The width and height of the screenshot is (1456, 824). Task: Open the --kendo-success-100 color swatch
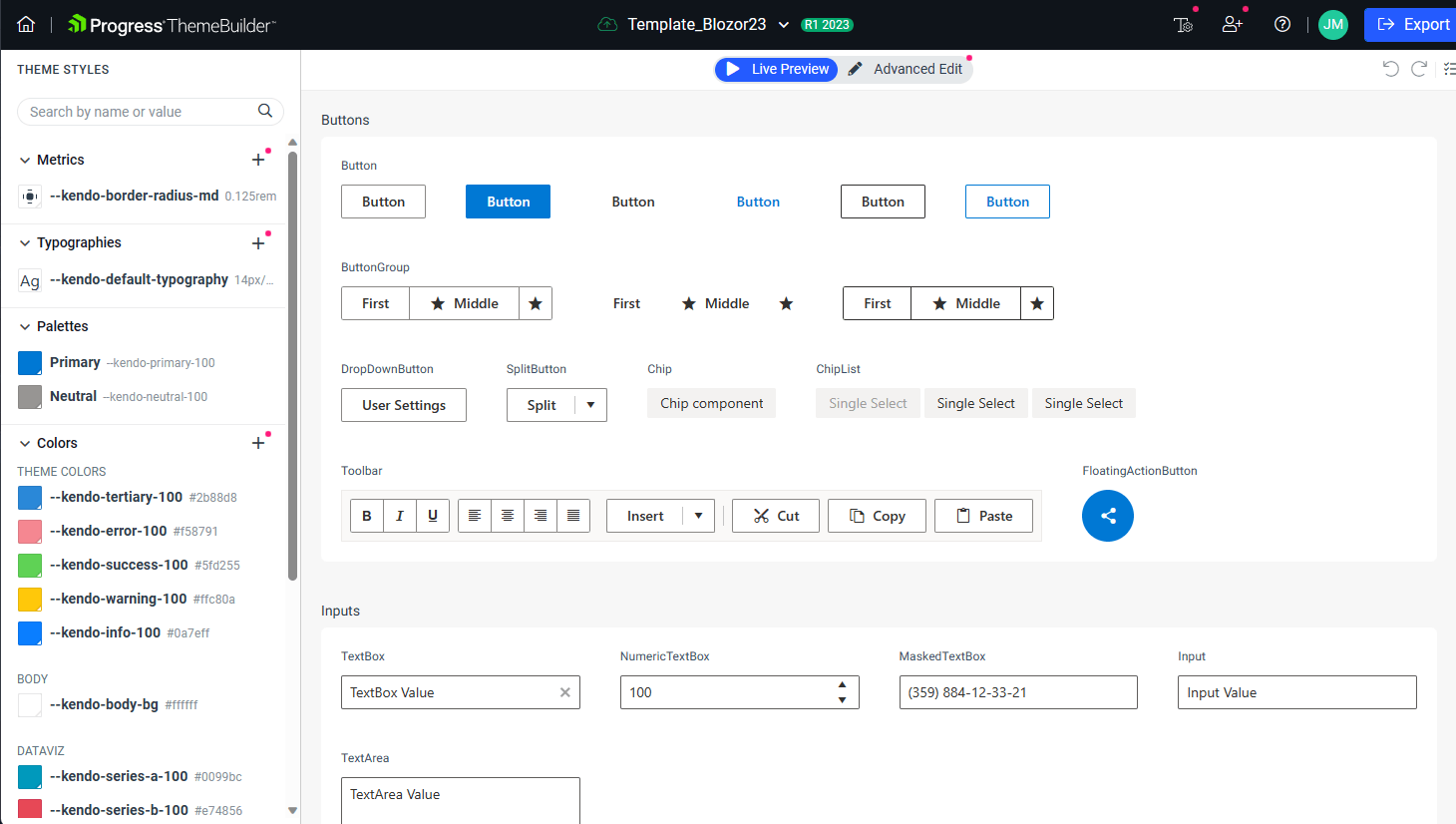click(30, 566)
